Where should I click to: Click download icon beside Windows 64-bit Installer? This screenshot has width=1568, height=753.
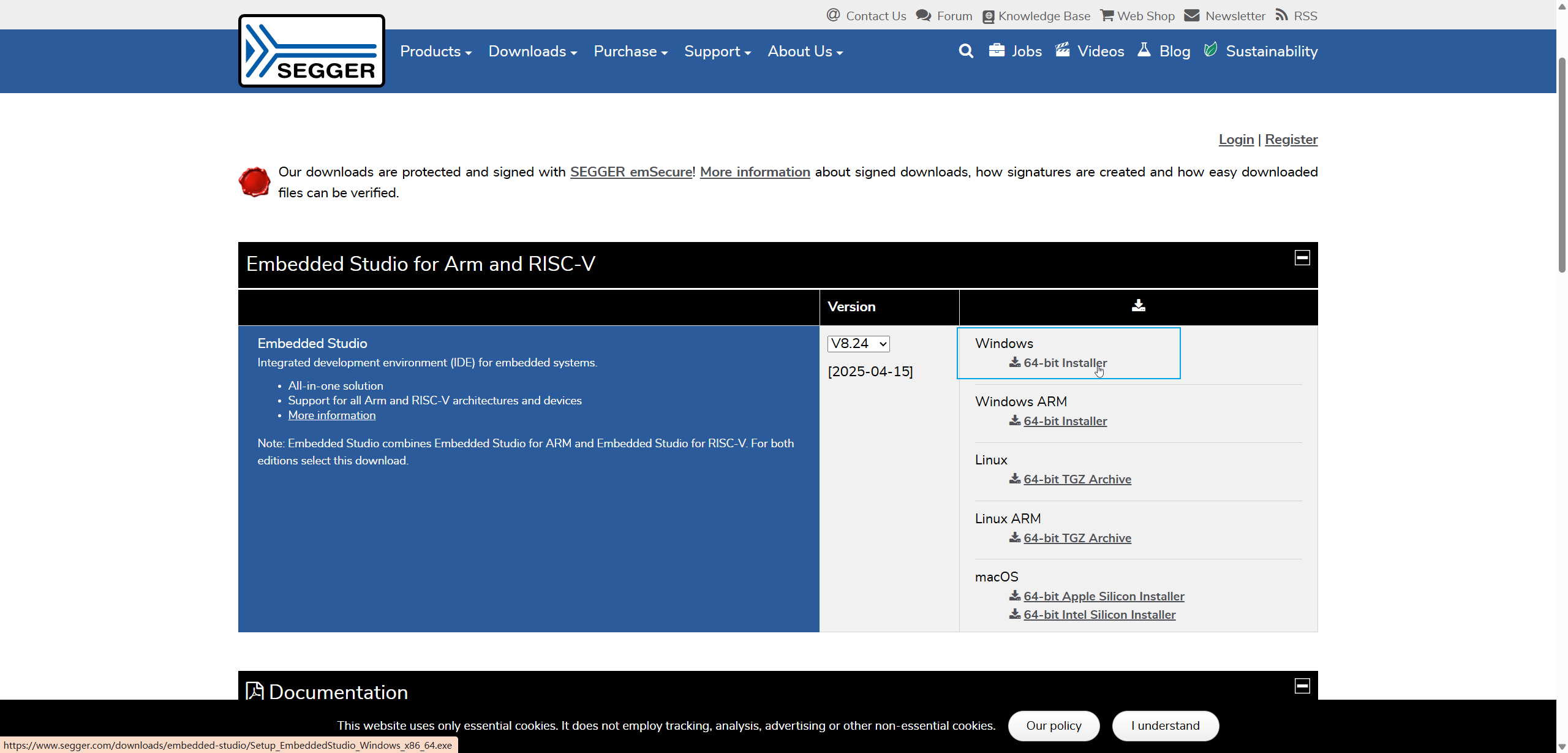pyautogui.click(x=1015, y=362)
